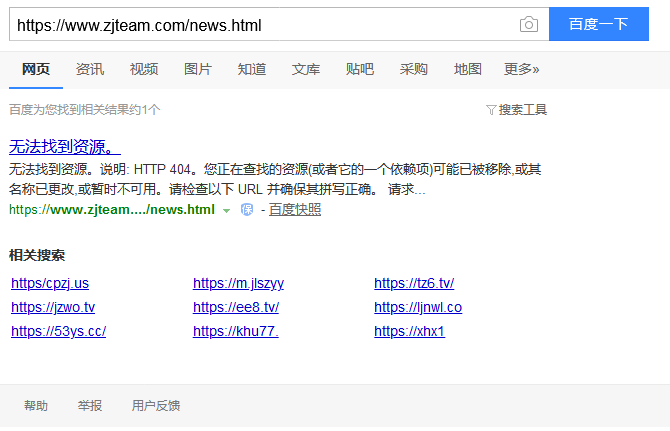
Task: Click related search https://ee8.tv/
Action: click(x=236, y=308)
